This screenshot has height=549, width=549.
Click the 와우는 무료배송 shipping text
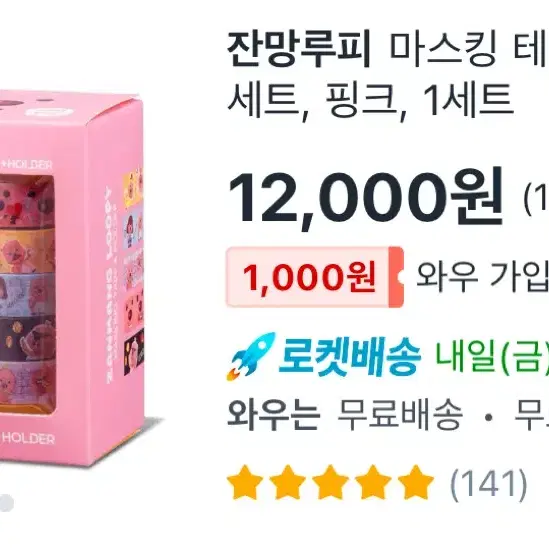345,416
